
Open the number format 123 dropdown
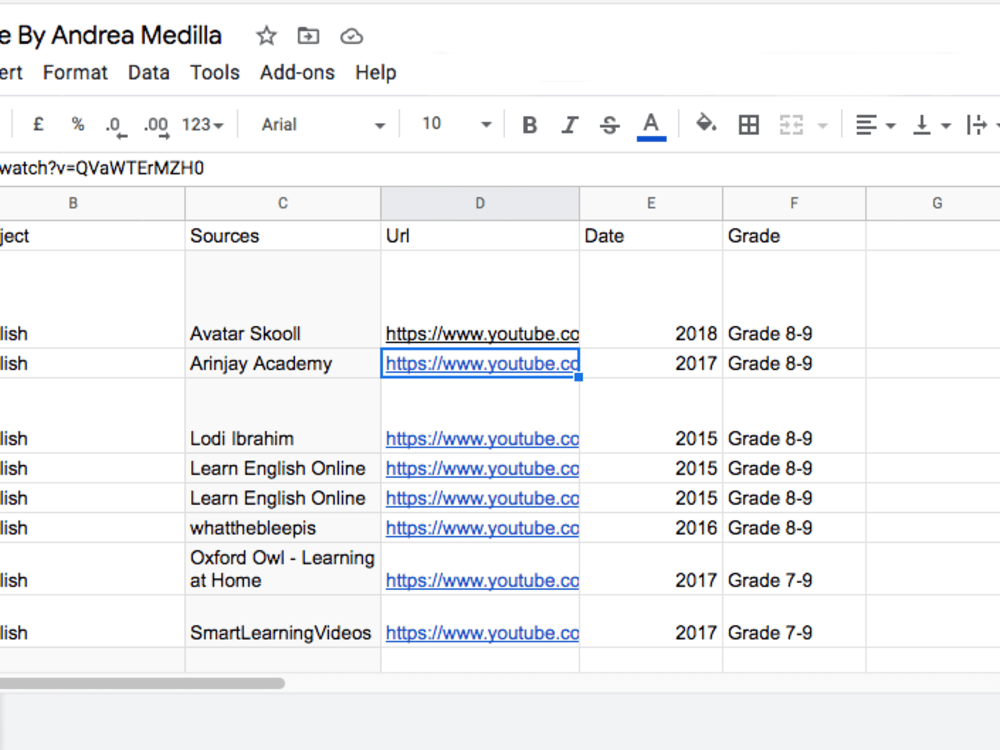coord(201,124)
